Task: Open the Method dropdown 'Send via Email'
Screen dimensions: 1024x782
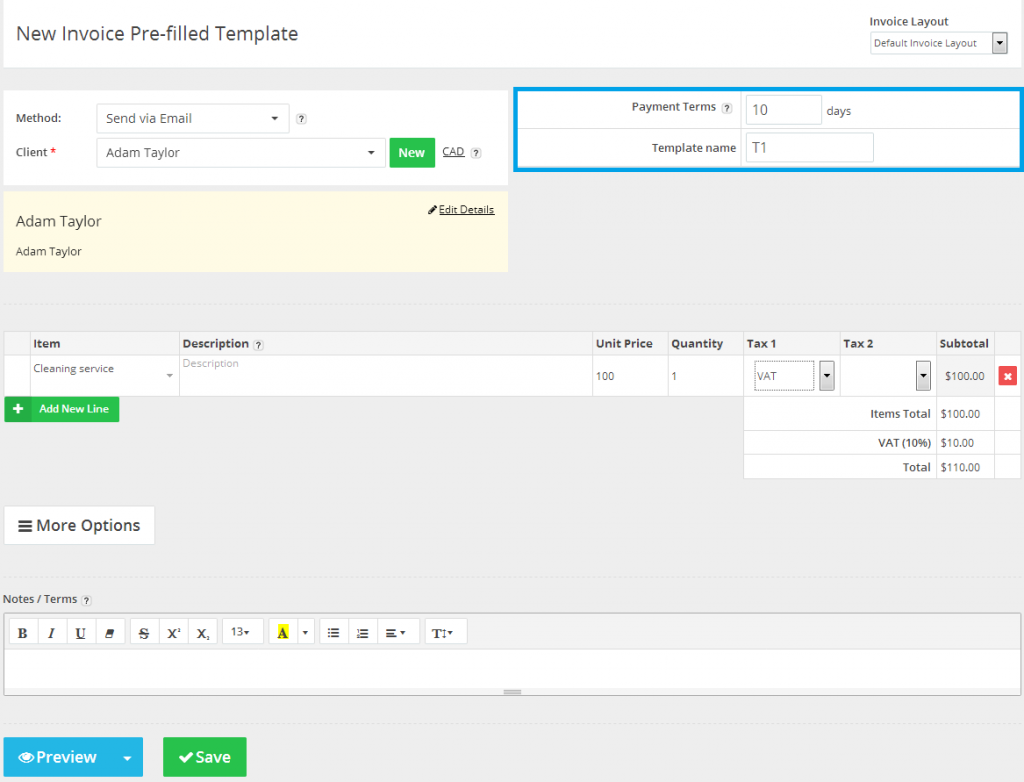Action: (x=192, y=118)
